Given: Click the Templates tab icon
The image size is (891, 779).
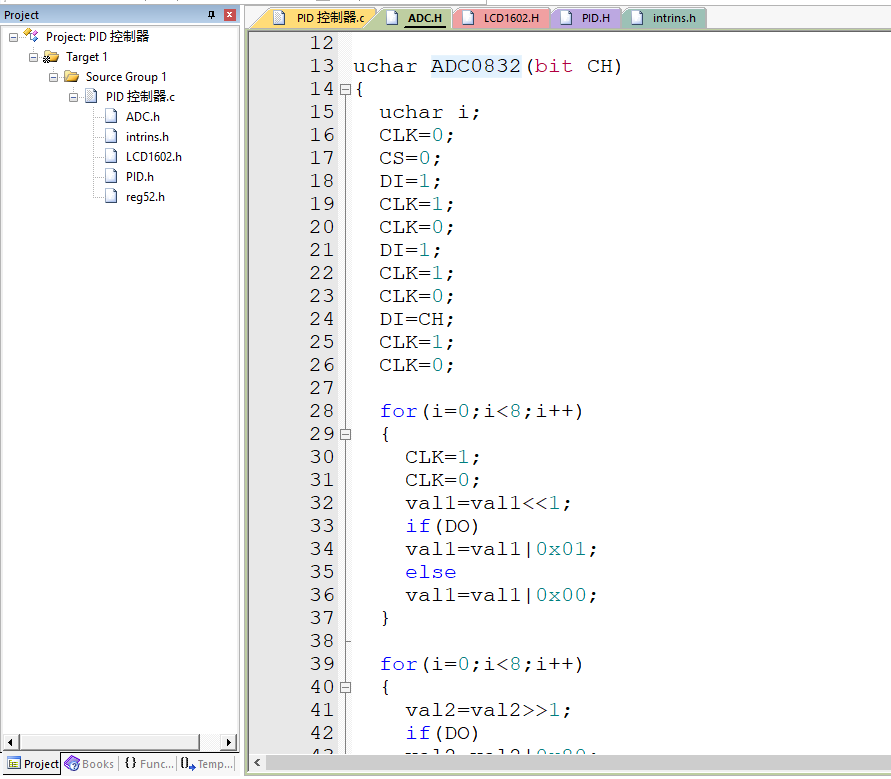Looking at the screenshot, I should coord(188,764).
